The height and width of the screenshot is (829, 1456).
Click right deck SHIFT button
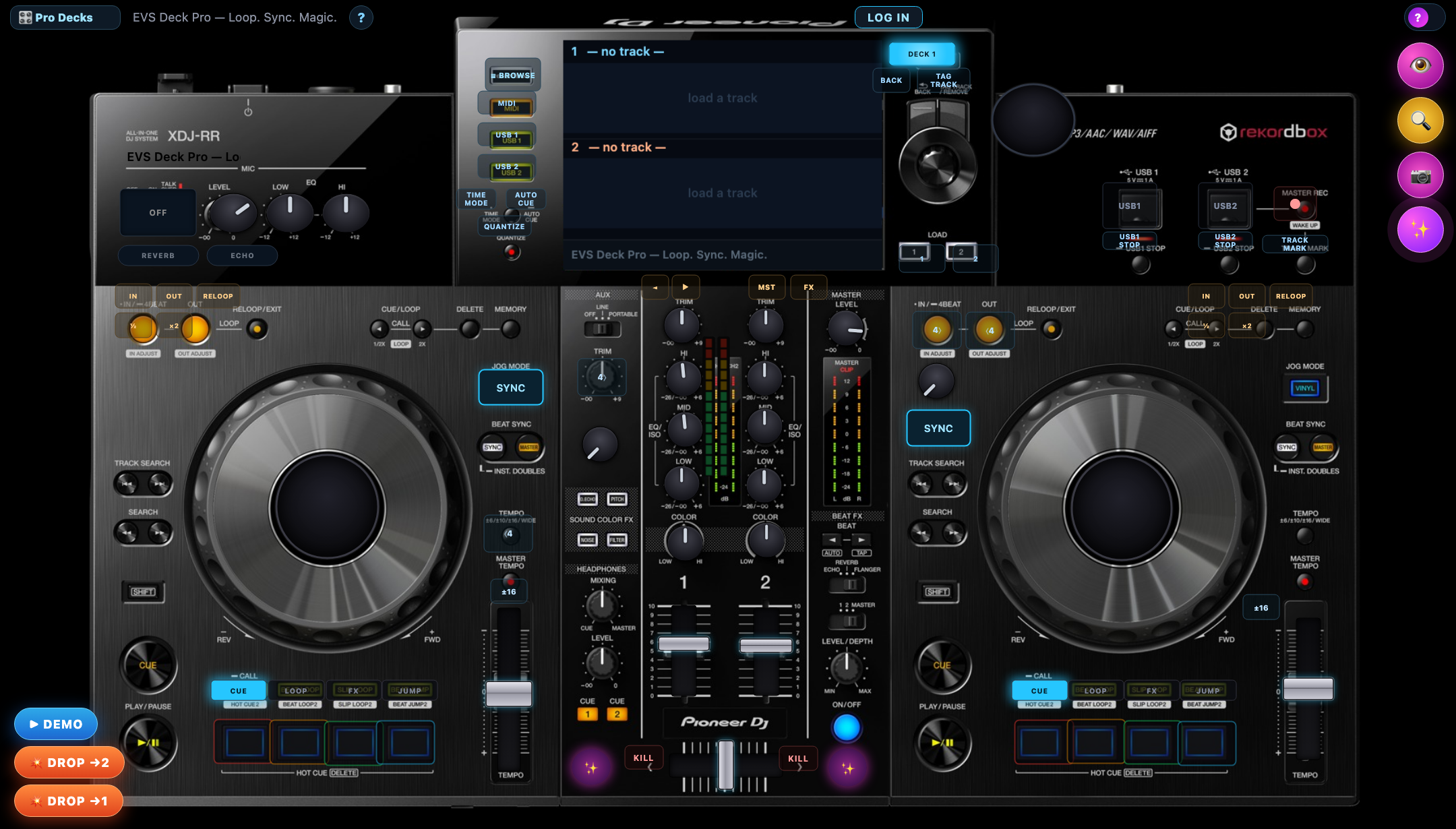[938, 592]
